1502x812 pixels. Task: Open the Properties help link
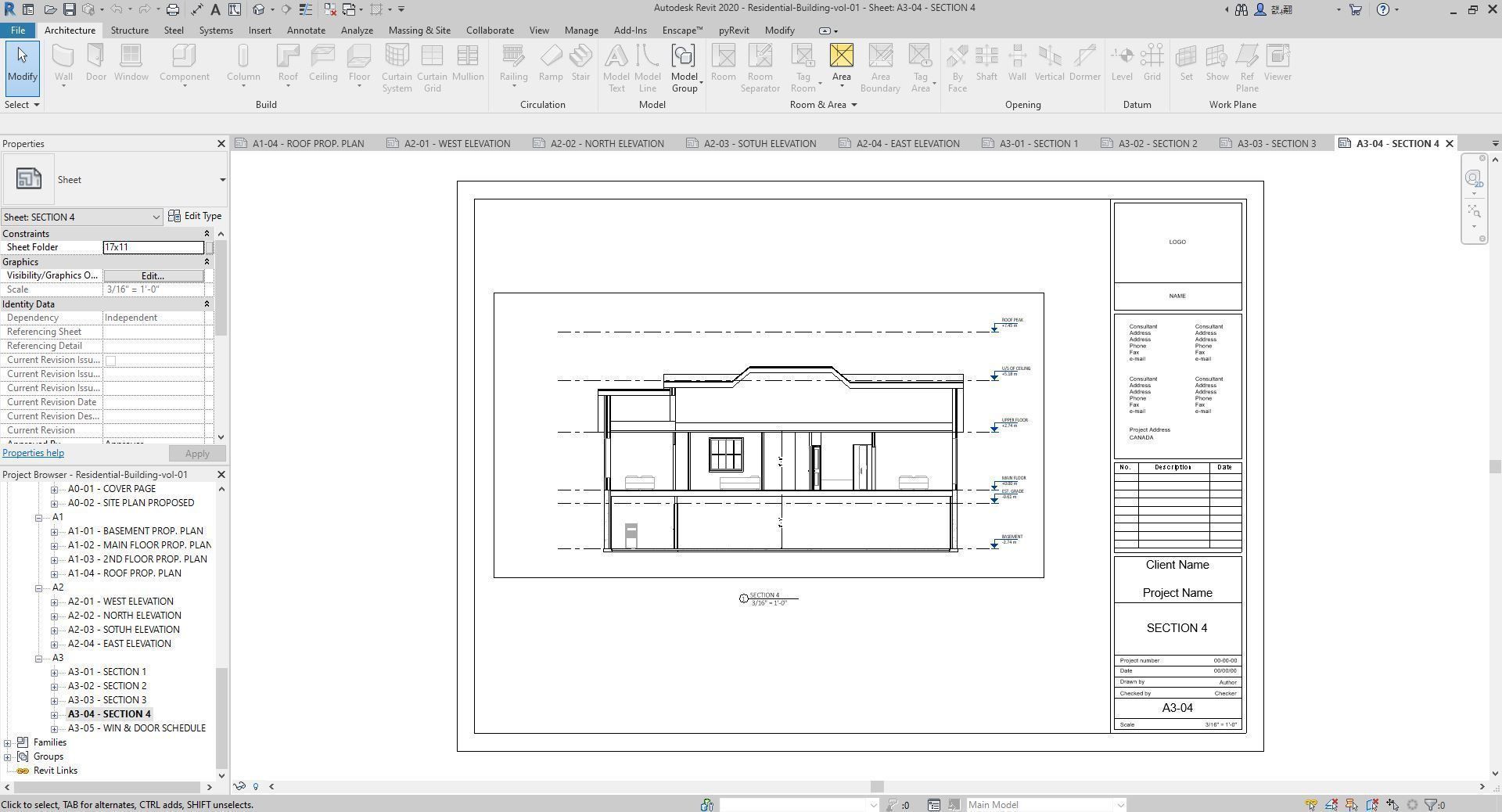[33, 453]
